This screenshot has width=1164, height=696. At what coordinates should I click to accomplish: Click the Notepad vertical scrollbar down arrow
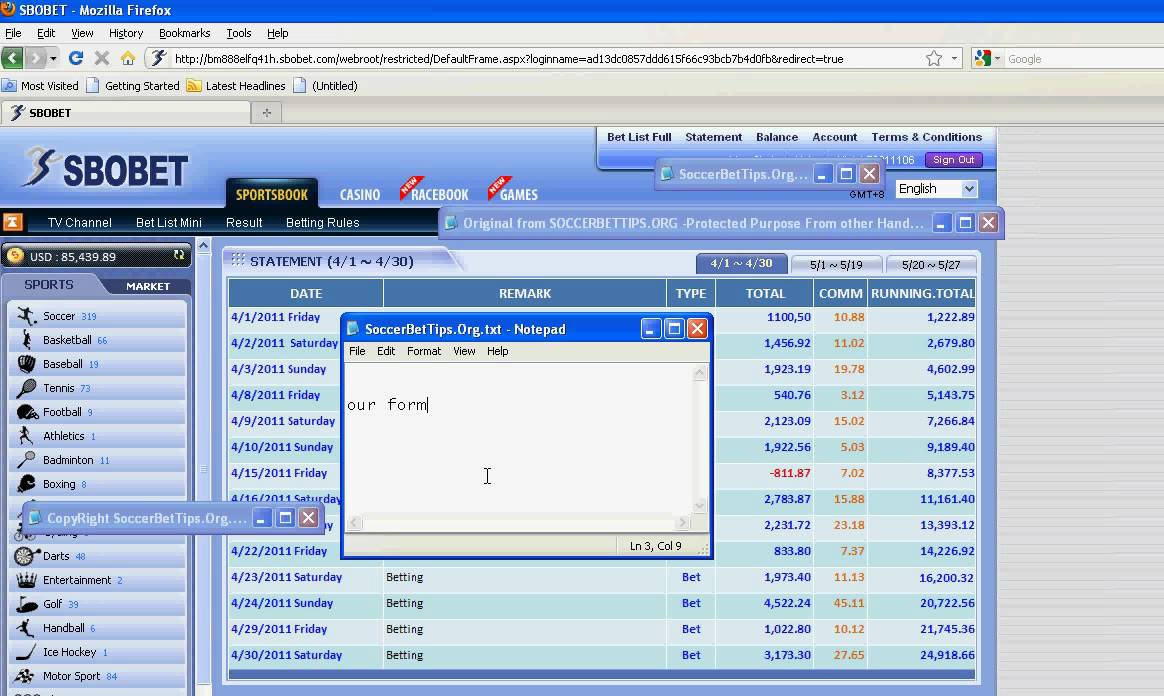(x=699, y=506)
